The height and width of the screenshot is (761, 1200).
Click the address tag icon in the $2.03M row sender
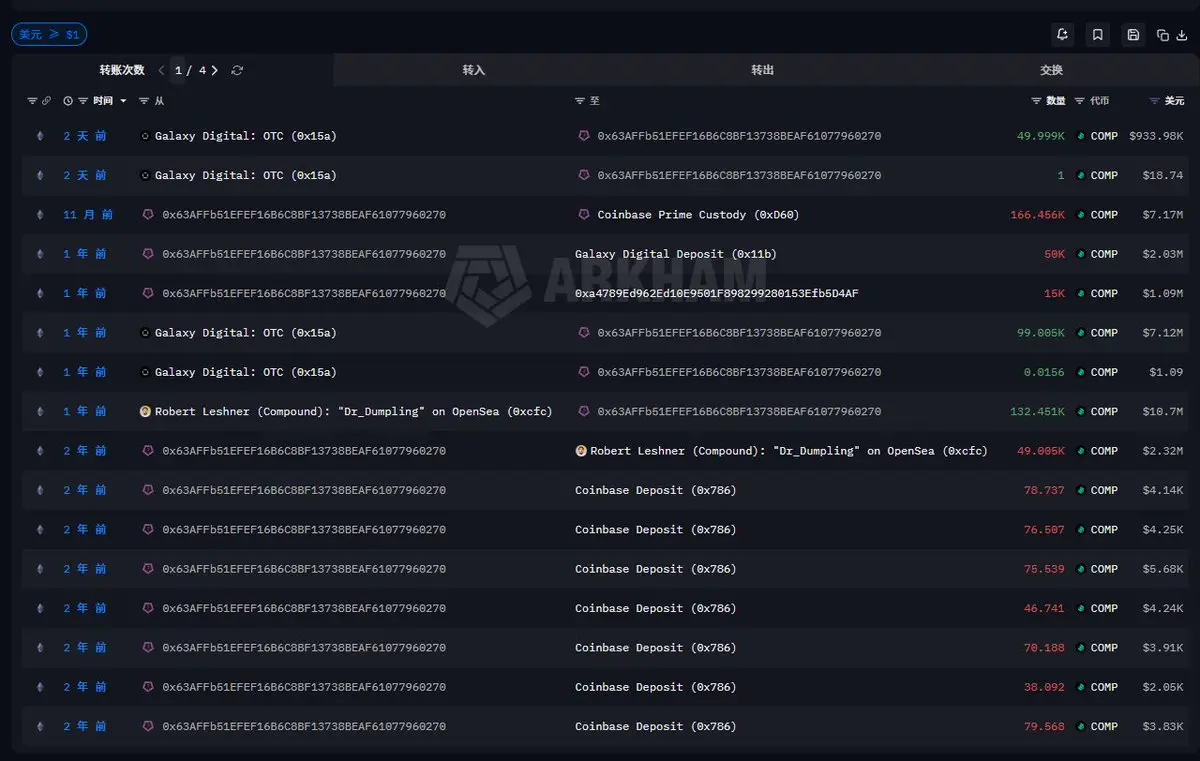click(149, 254)
